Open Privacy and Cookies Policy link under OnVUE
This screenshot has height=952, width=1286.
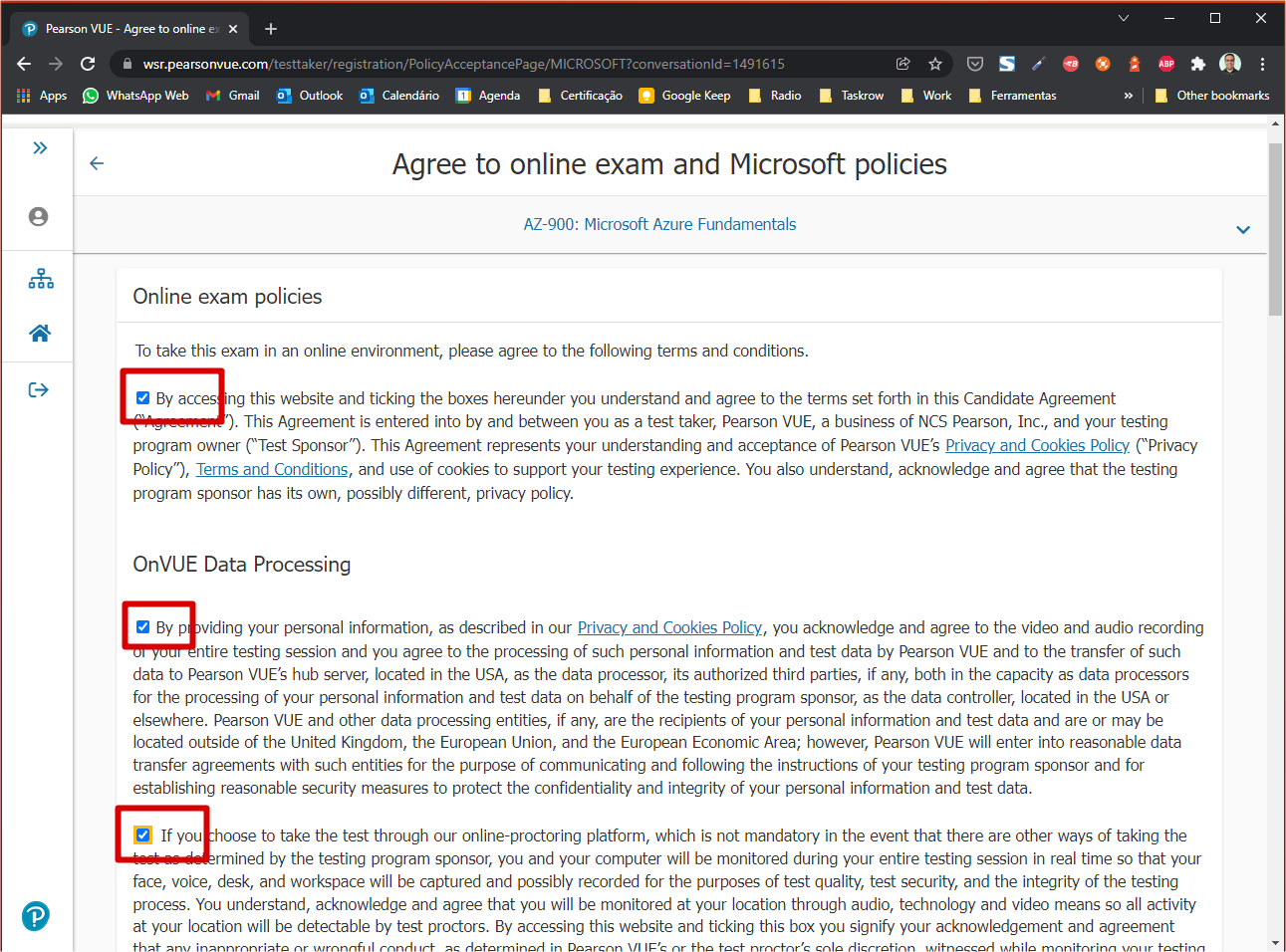pos(669,627)
